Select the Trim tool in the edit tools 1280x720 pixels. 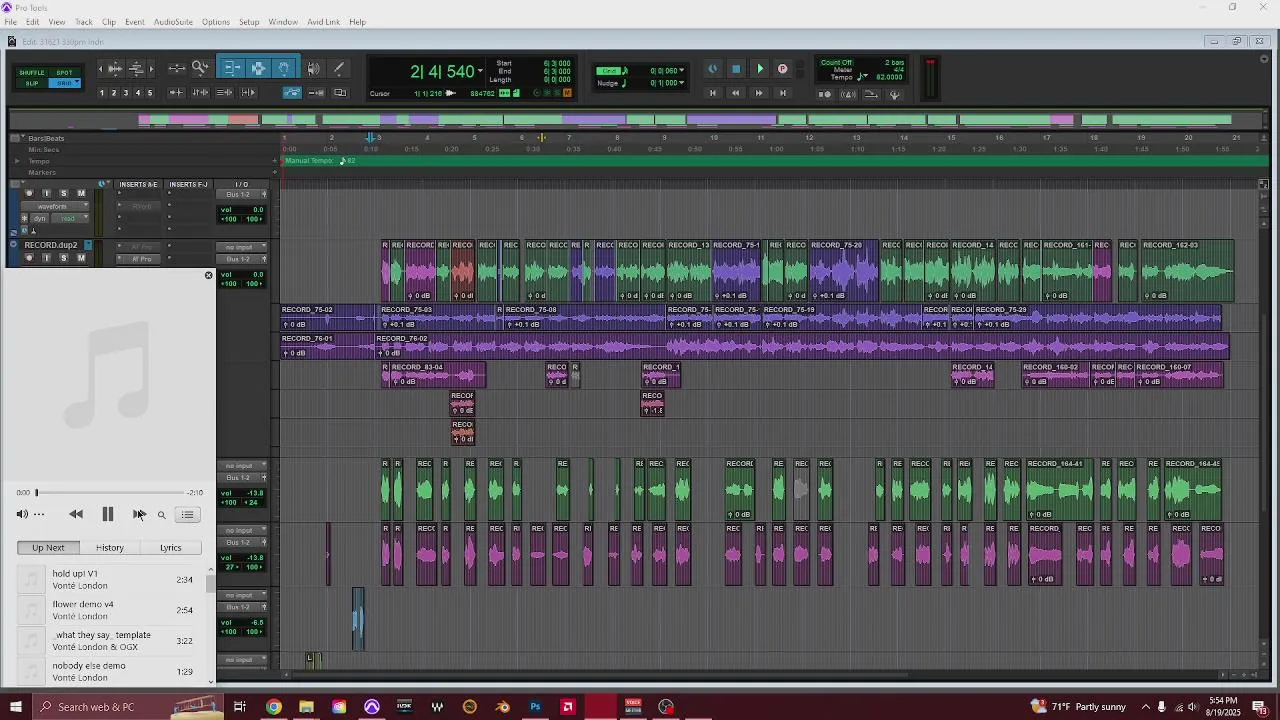231,68
